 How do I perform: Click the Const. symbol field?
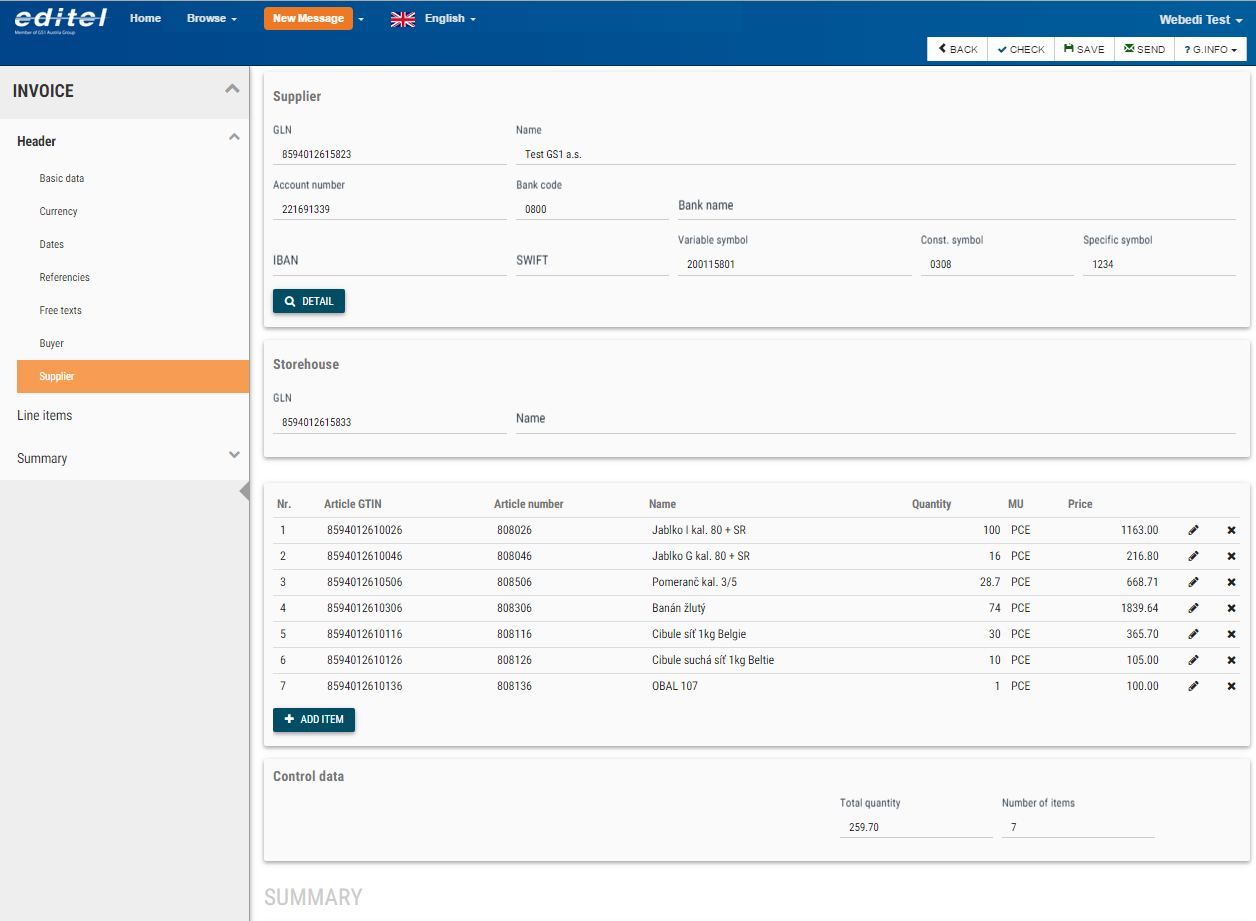tap(997, 264)
